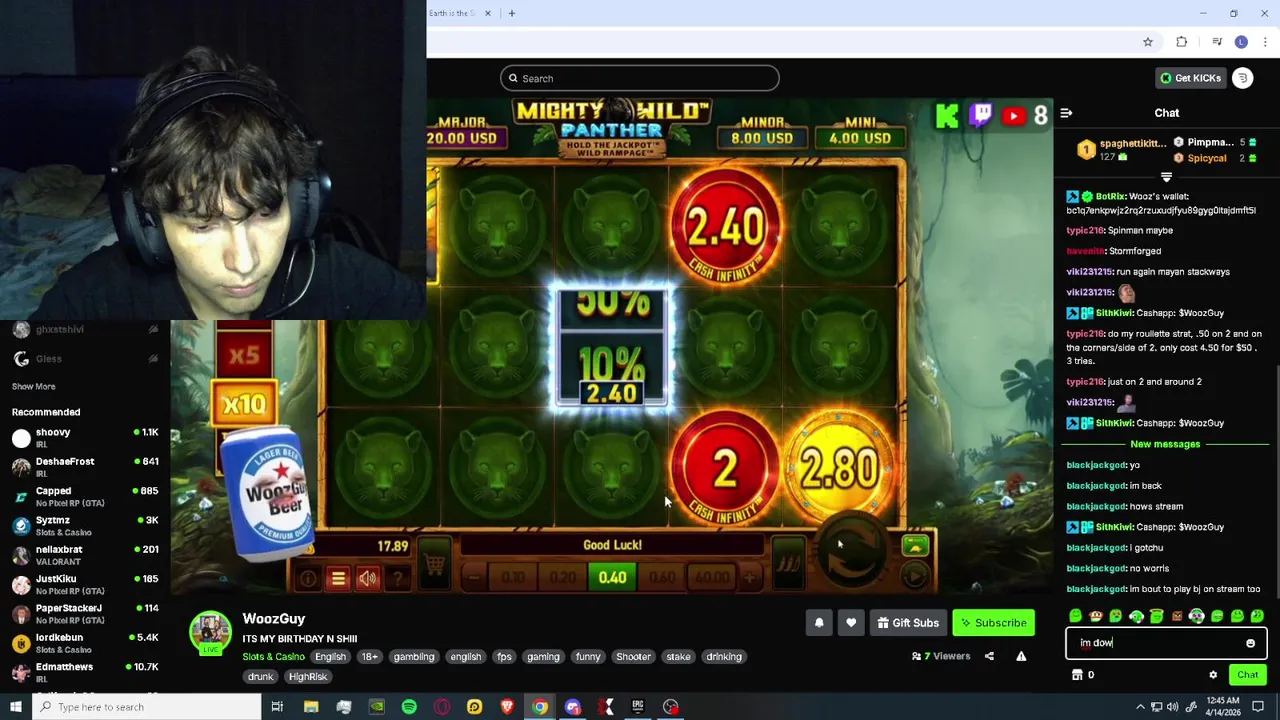Insert the first green emote in quick emotes
This screenshot has height=720, width=1280.
[x=1075, y=616]
